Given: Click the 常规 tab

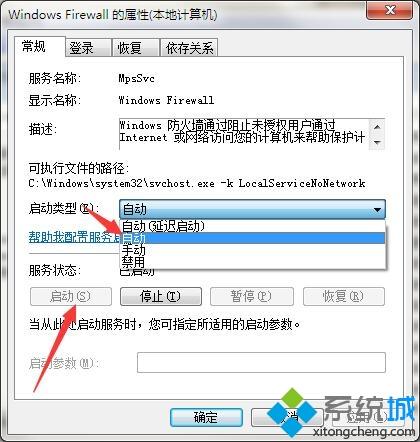Looking at the screenshot, I should (39, 46).
